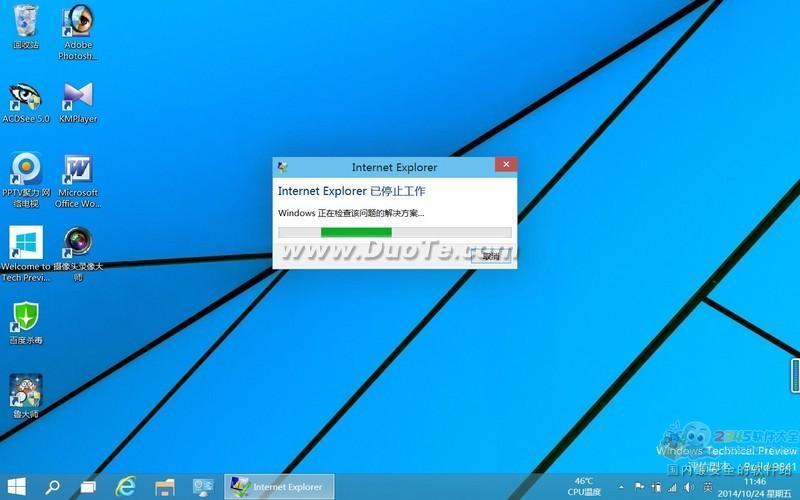The height and width of the screenshot is (500, 800).
Task: Click the dialog's green progress bar
Action: point(394,233)
